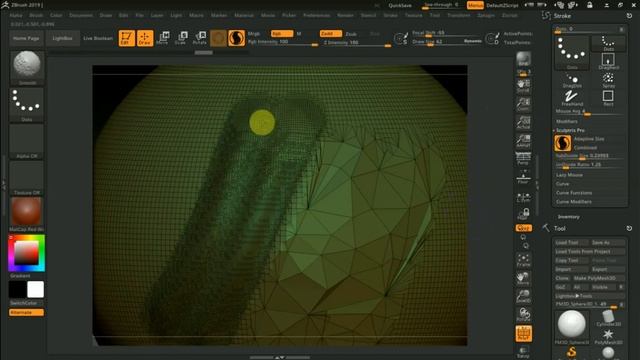Toggle the Zadd button
The image size is (640, 360).
(x=331, y=33)
